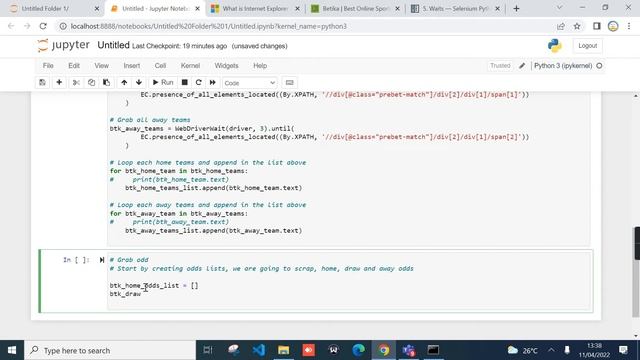The image size is (640, 360).
Task: Open the Windows Start menu
Action: (12, 350)
